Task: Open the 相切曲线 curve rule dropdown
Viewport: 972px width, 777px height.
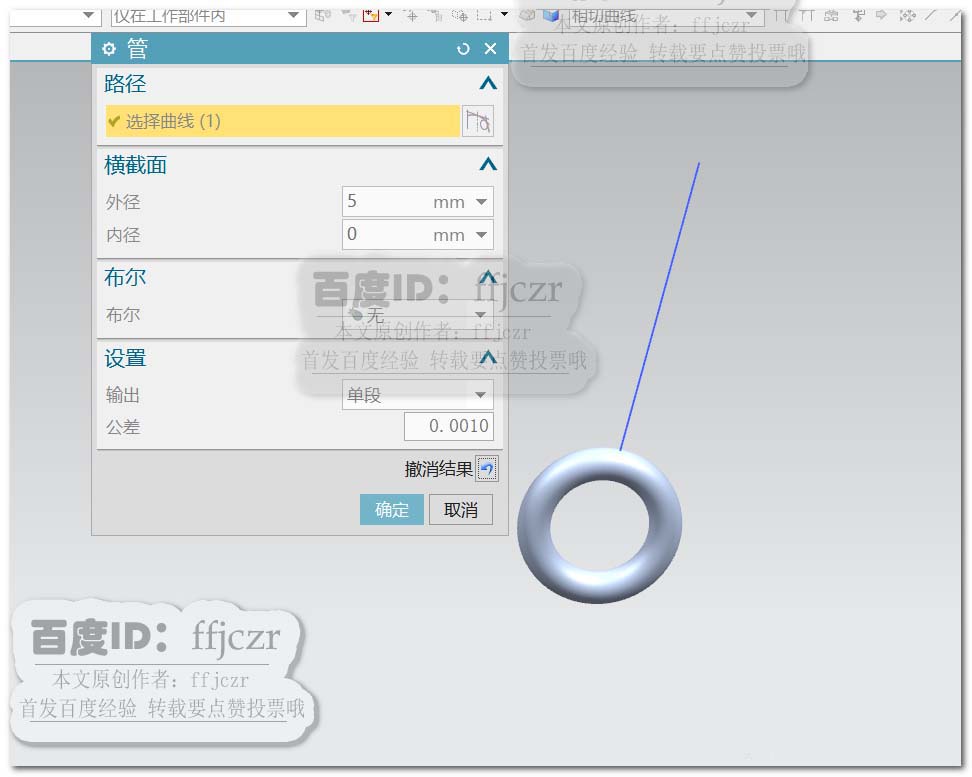Action: click(664, 16)
